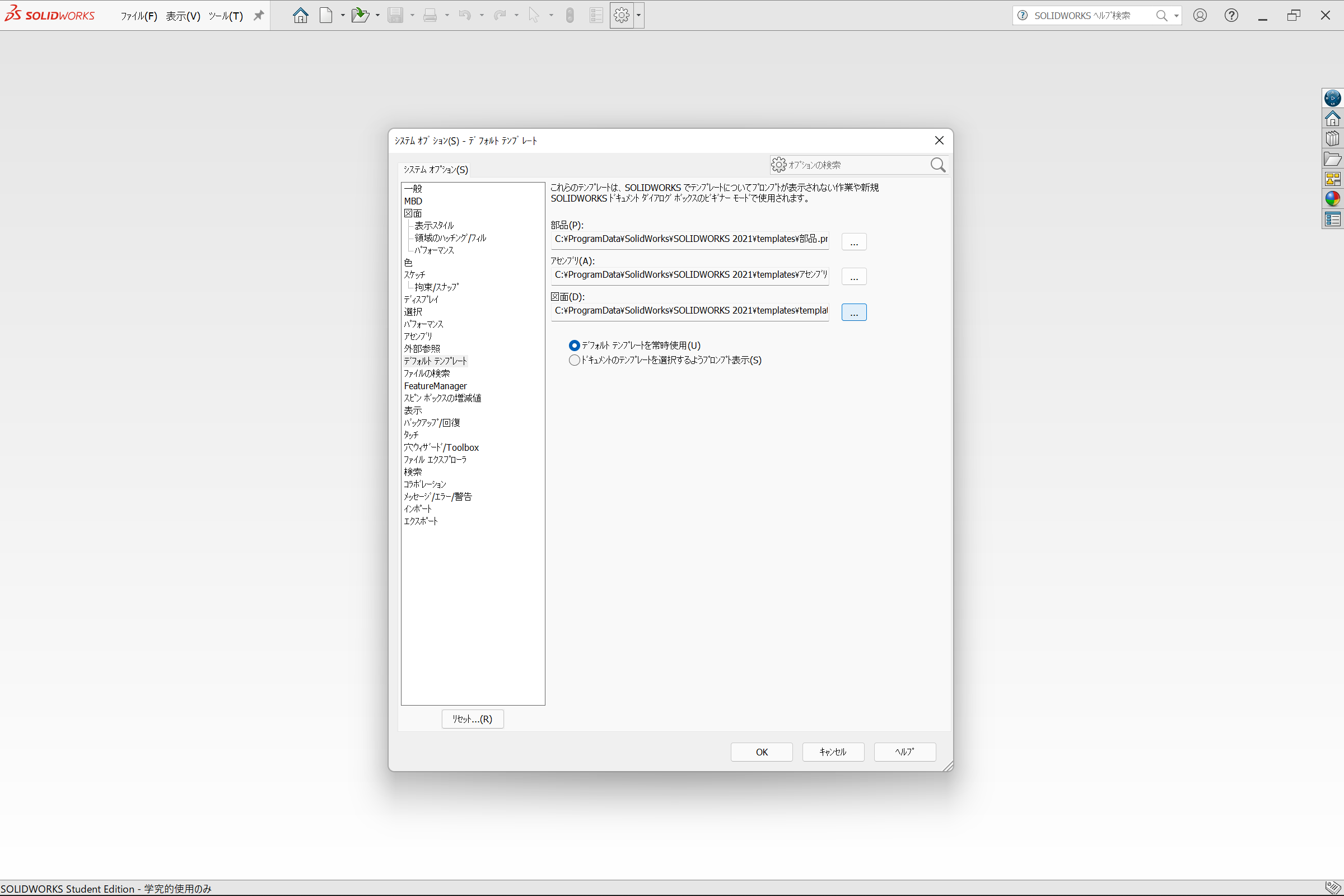Browse for 図面(D) template with ... button
1344x896 pixels.
click(x=853, y=312)
